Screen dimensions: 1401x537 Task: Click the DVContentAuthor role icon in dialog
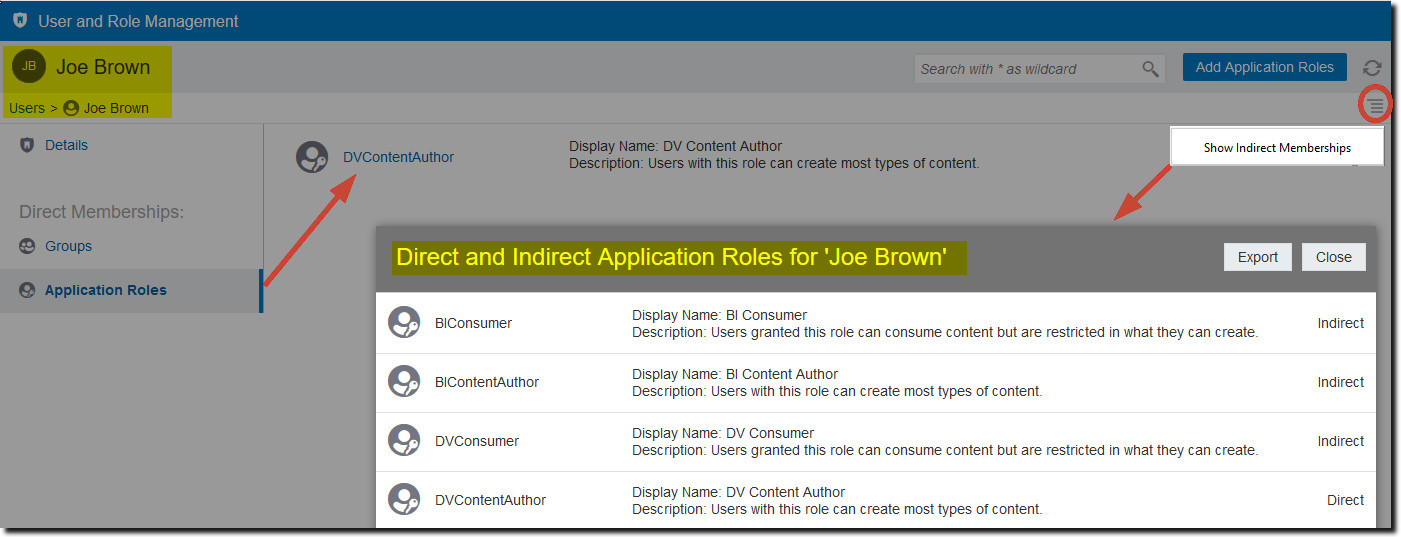404,499
